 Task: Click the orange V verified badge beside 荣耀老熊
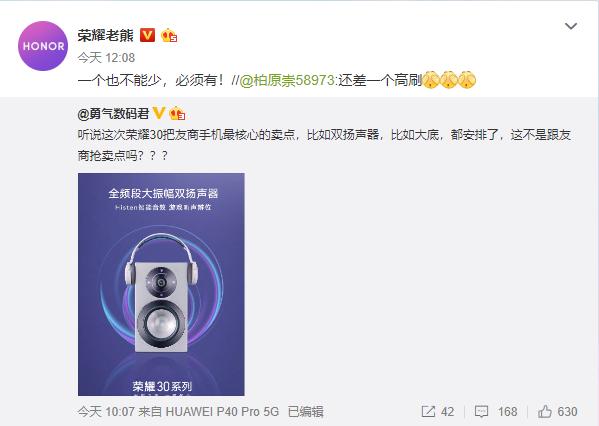click(x=147, y=35)
